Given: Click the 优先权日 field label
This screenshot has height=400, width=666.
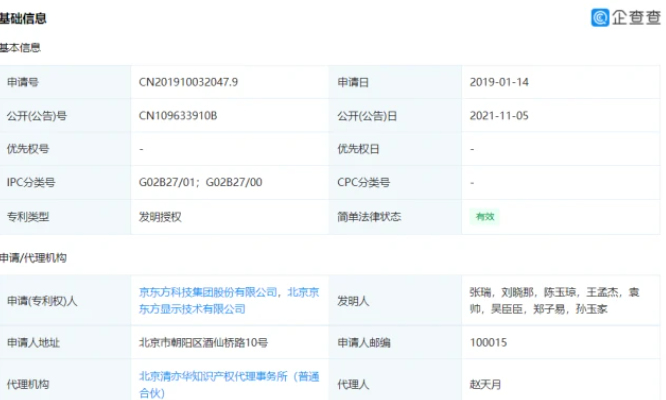Looking at the screenshot, I should click(358, 149).
